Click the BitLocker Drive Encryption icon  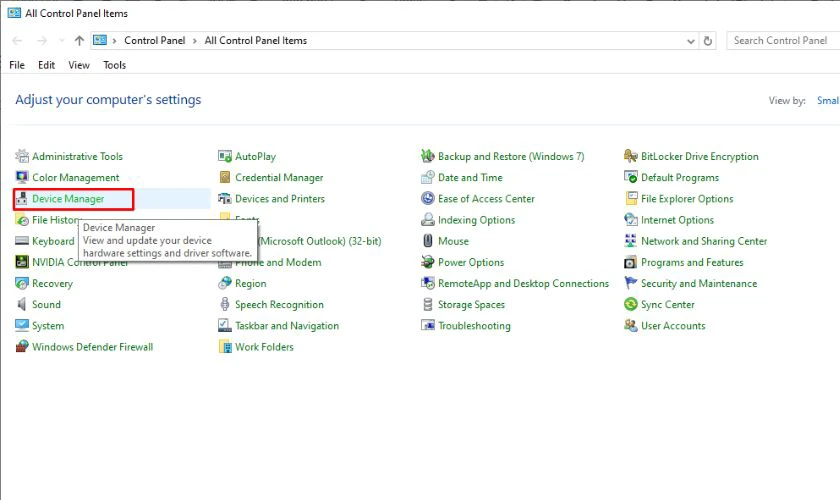(631, 156)
